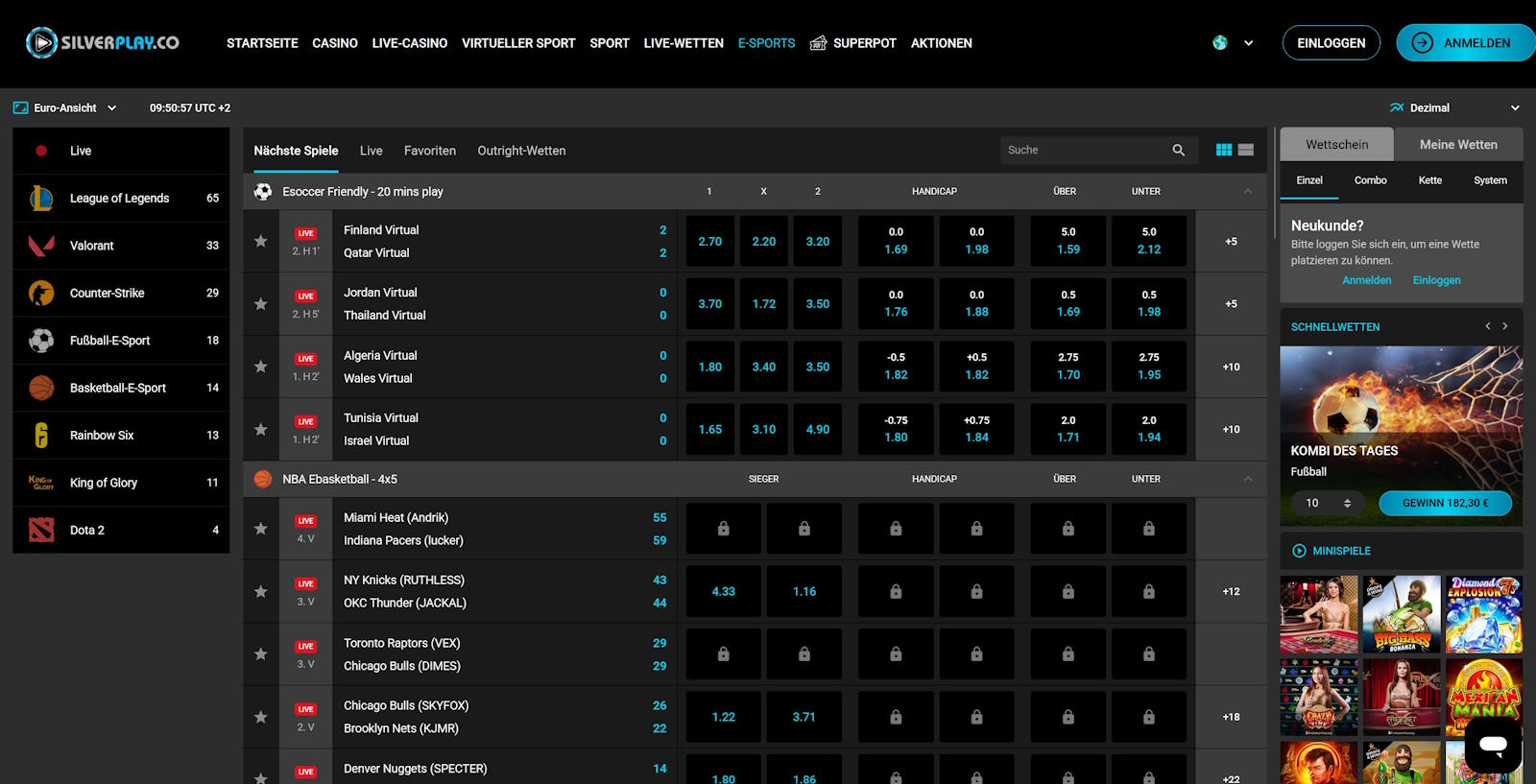Viewport: 1536px width, 784px height.
Task: Mark NY Knicks vs OKC Thunder favorite
Action: click(x=260, y=591)
